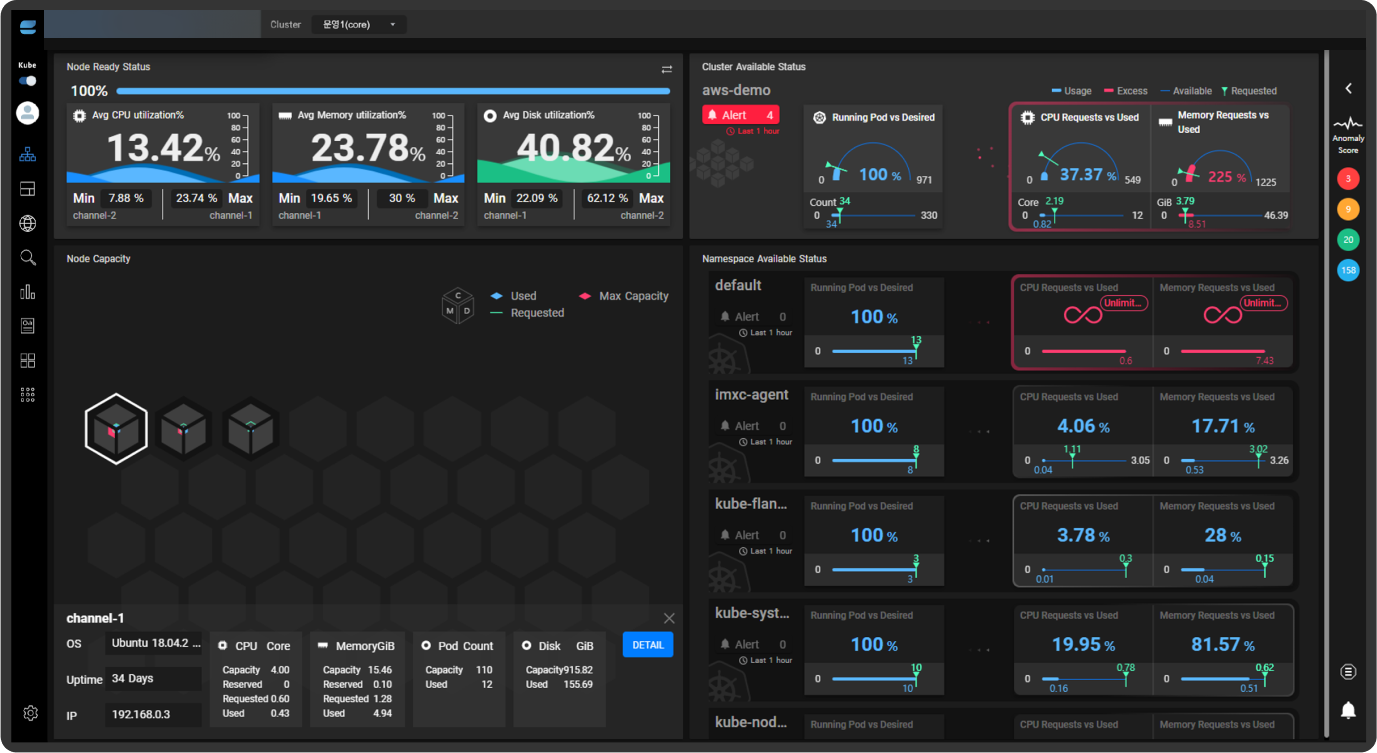This screenshot has width=1377, height=753.
Task: Select the highlighted first node hexagon cube
Action: tap(117, 430)
